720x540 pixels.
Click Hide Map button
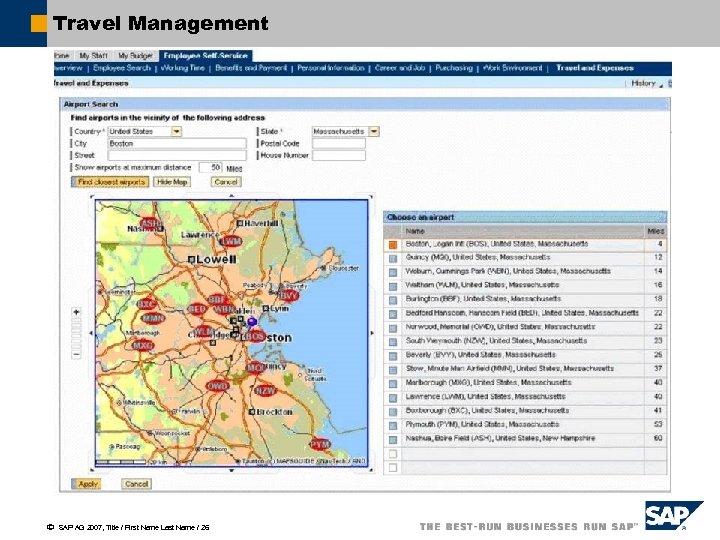[172, 182]
